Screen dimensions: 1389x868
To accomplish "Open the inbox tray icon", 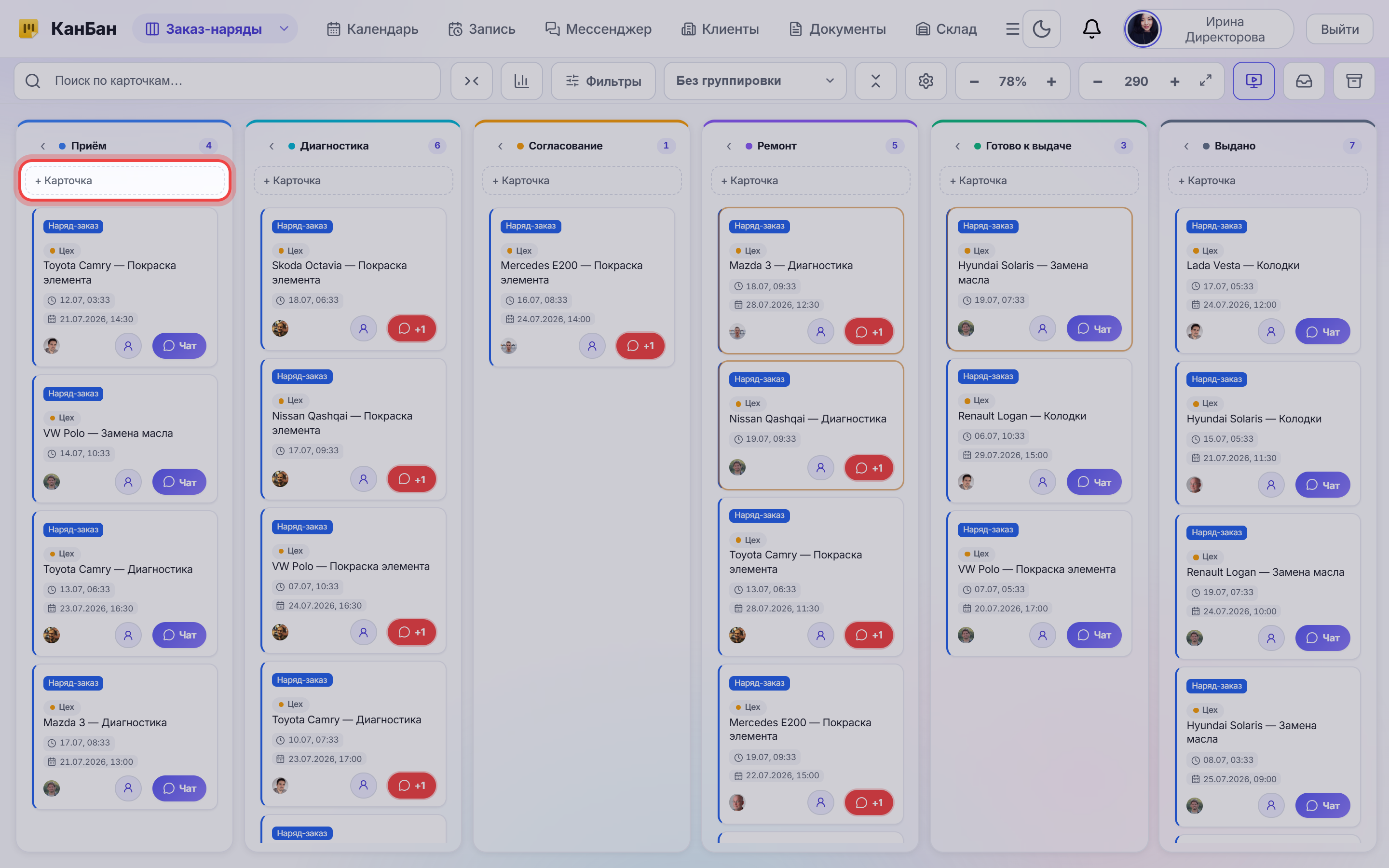I will (1304, 81).
